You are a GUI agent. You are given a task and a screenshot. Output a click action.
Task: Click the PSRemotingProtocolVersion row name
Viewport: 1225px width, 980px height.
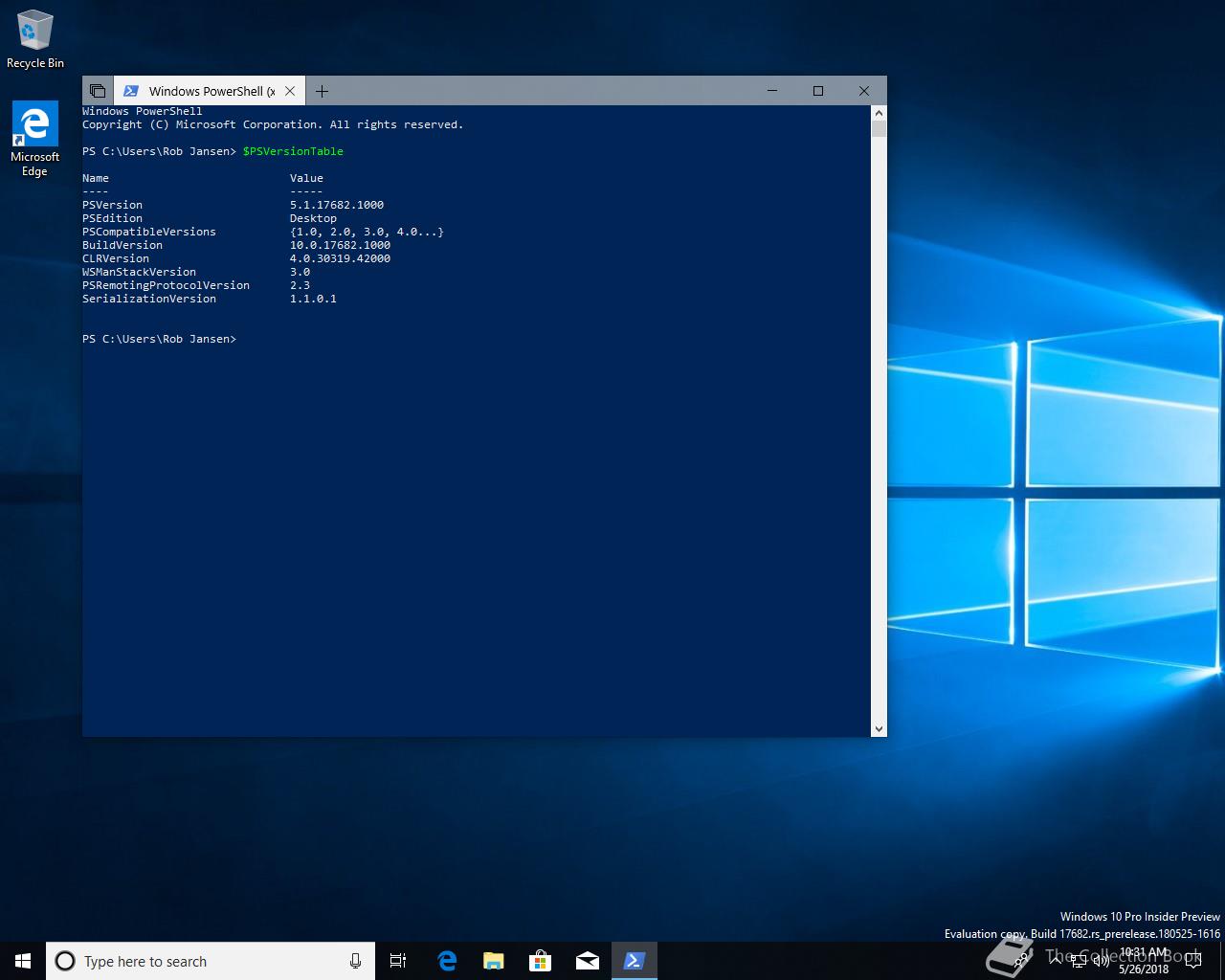(166, 285)
